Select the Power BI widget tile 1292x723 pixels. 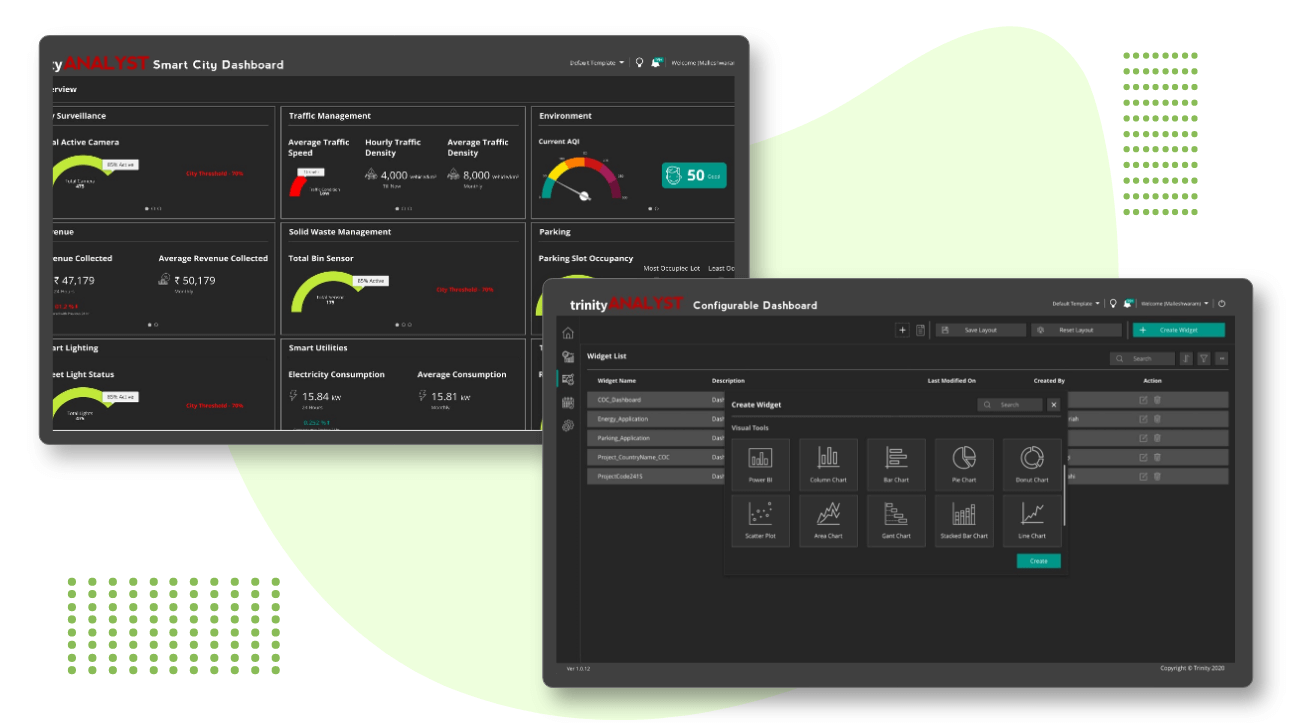click(760, 464)
